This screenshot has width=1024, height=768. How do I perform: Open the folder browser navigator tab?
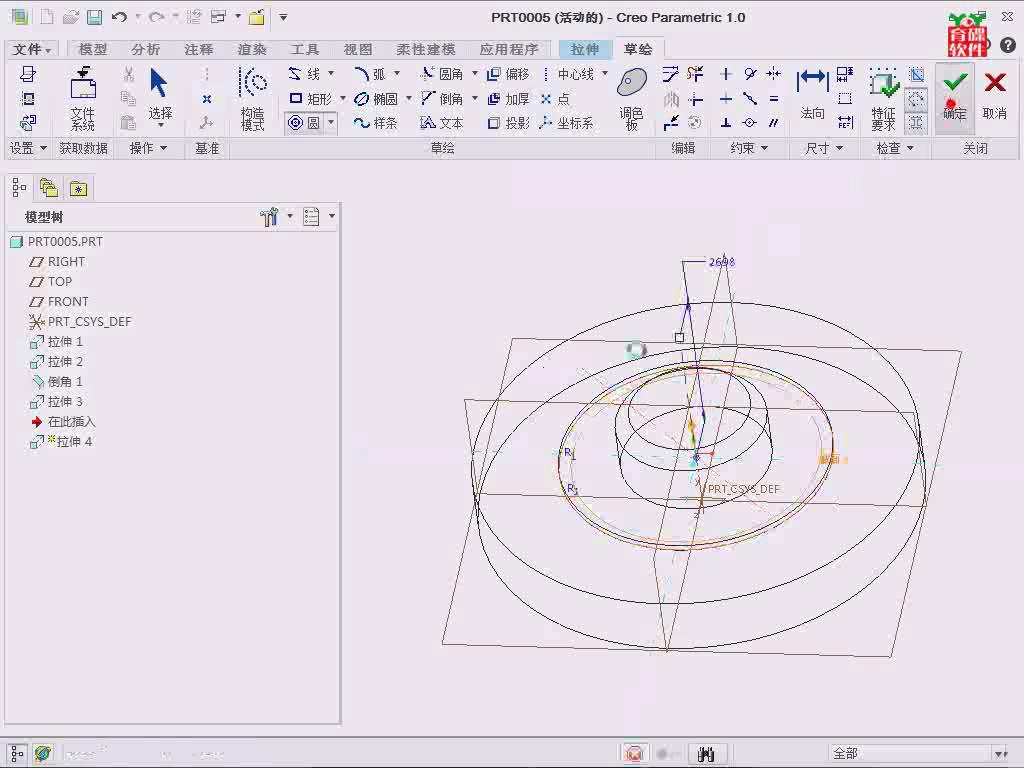click(x=49, y=189)
